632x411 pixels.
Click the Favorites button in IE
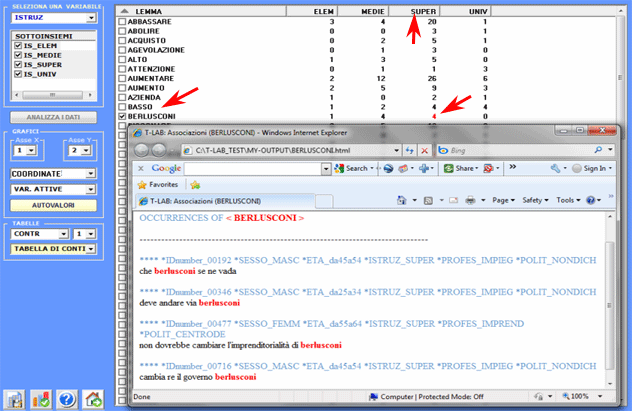158,185
